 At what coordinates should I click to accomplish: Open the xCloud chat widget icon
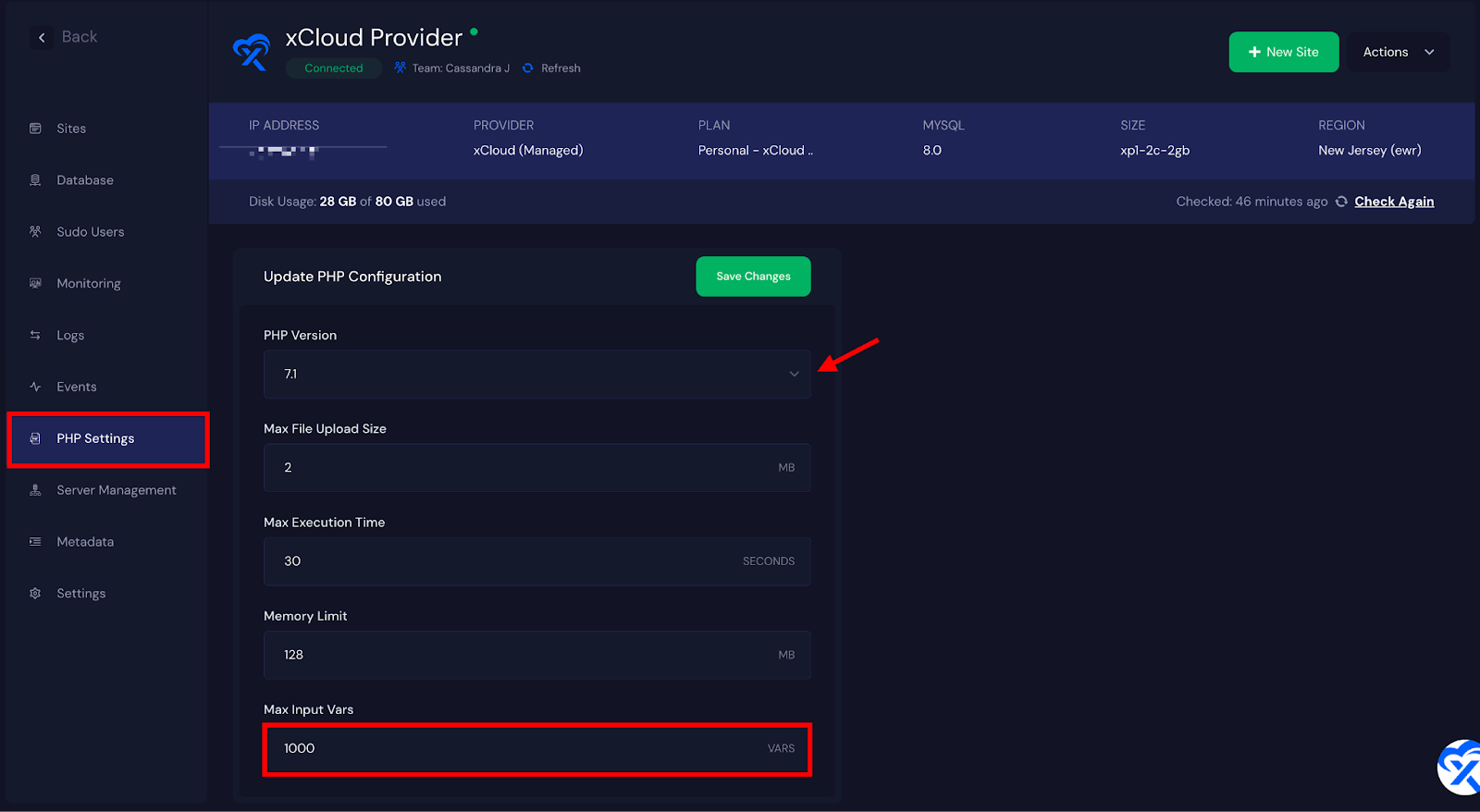click(x=1461, y=767)
